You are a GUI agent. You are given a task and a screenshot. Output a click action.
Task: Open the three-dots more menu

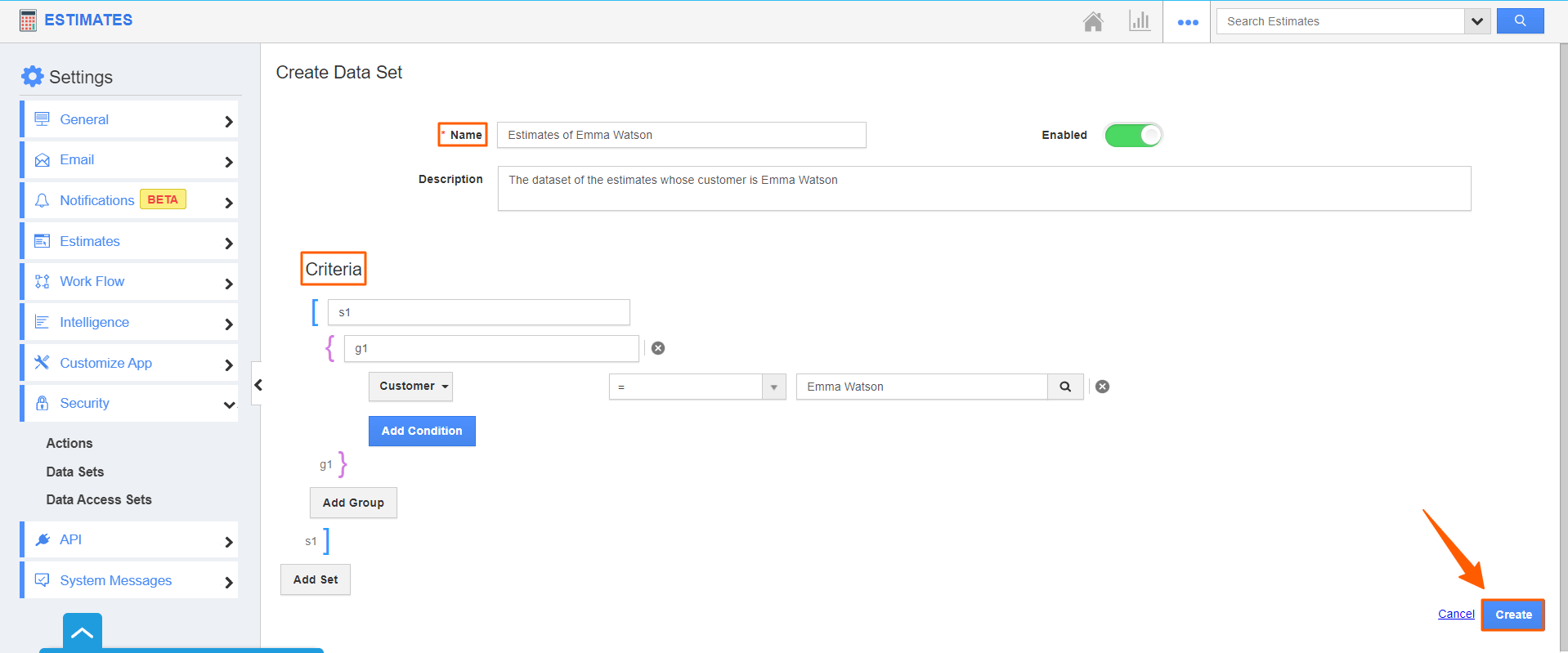point(1187,22)
